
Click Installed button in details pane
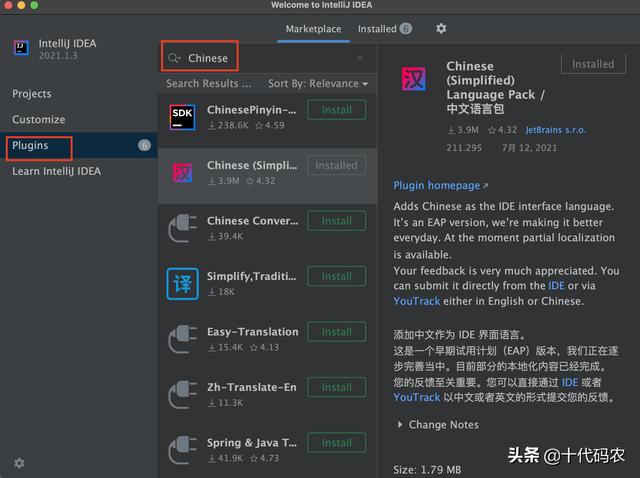(593, 64)
